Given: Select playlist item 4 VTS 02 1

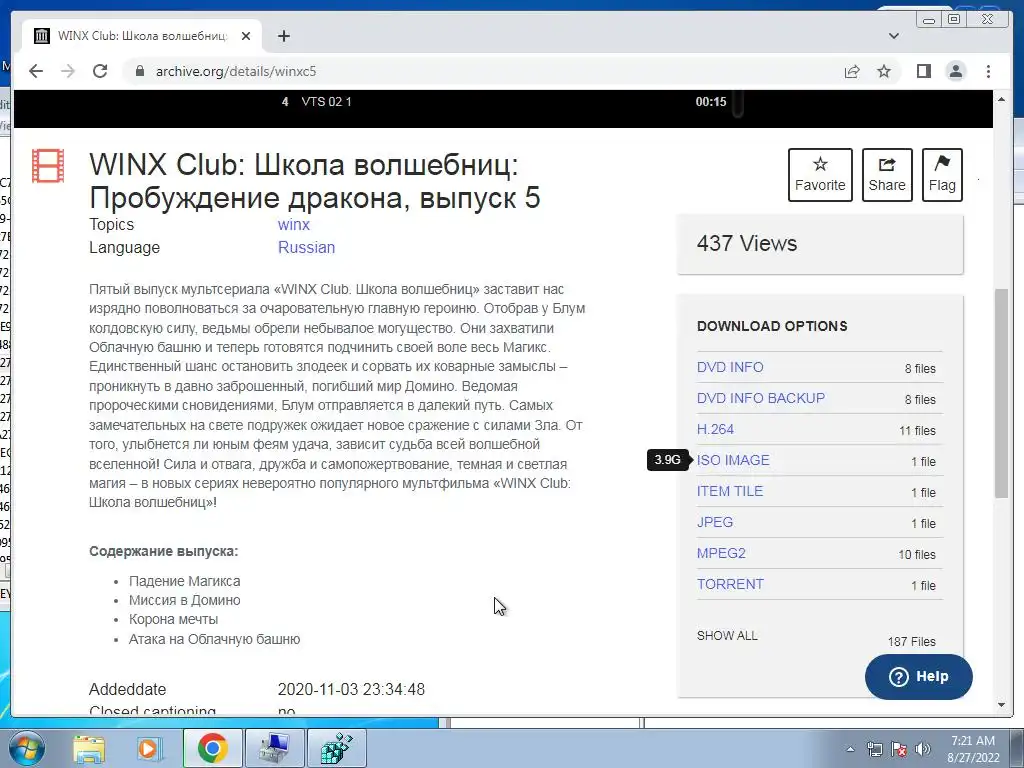Looking at the screenshot, I should point(317,101).
